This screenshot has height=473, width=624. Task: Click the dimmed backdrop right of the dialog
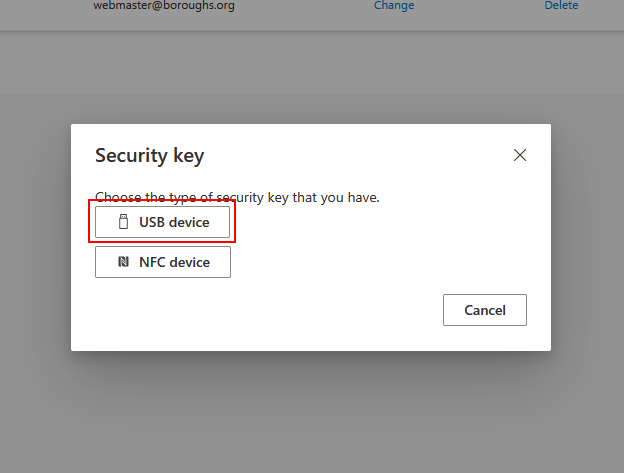point(588,240)
